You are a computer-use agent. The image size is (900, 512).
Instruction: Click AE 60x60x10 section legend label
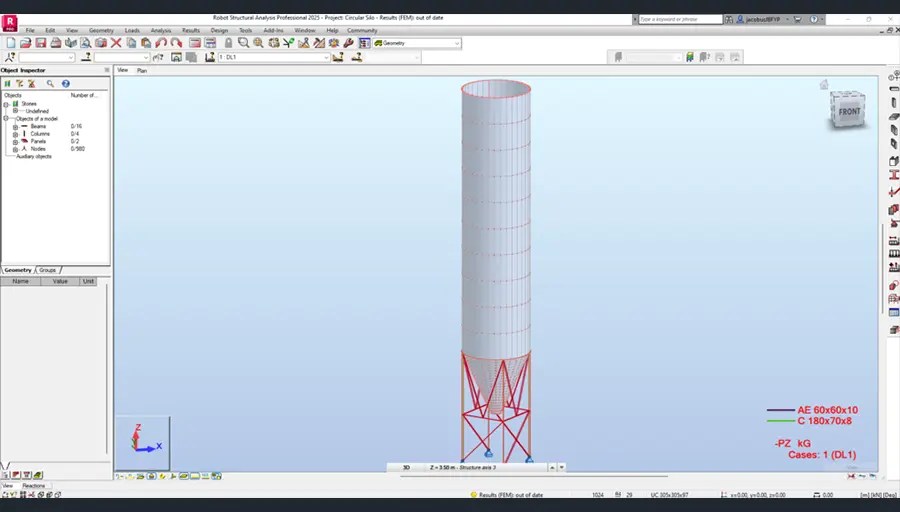point(827,410)
